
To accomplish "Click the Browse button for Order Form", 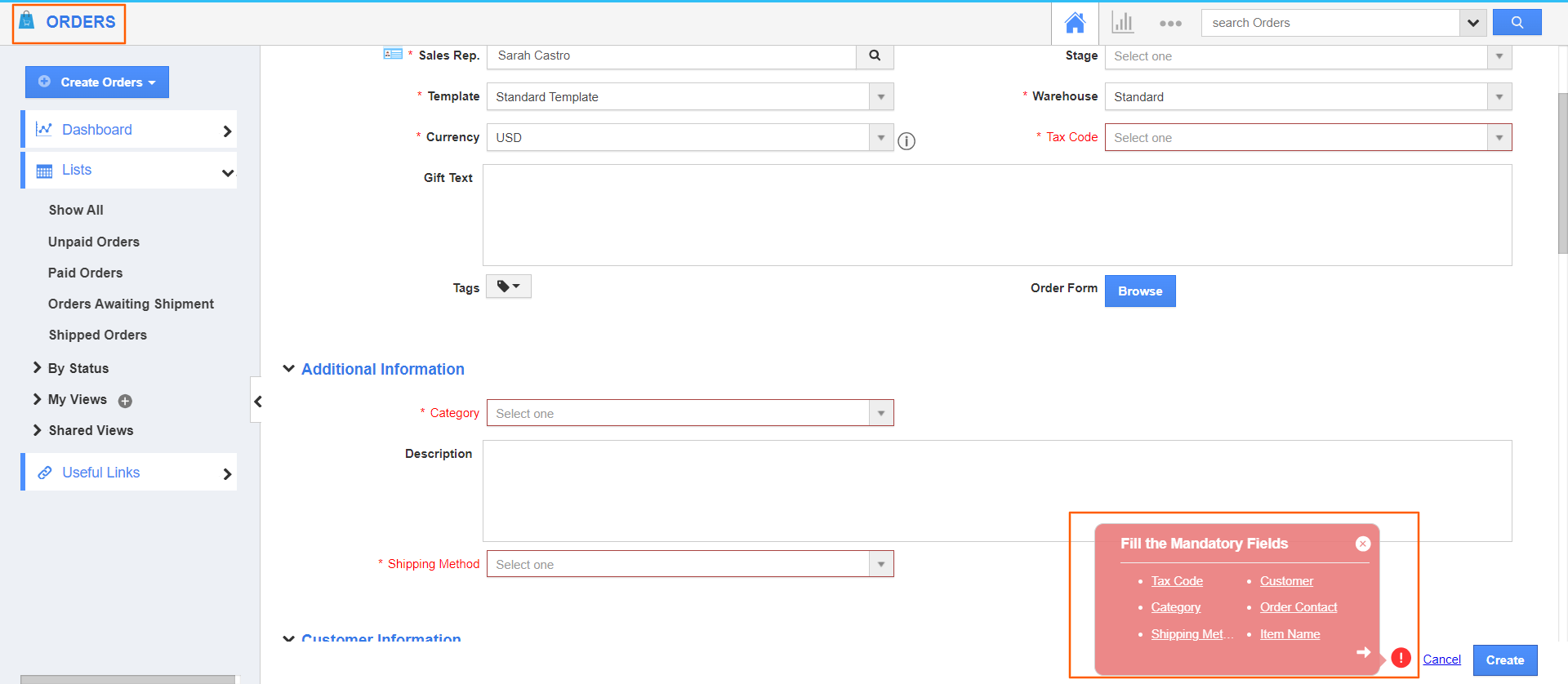I will pyautogui.click(x=1139, y=291).
